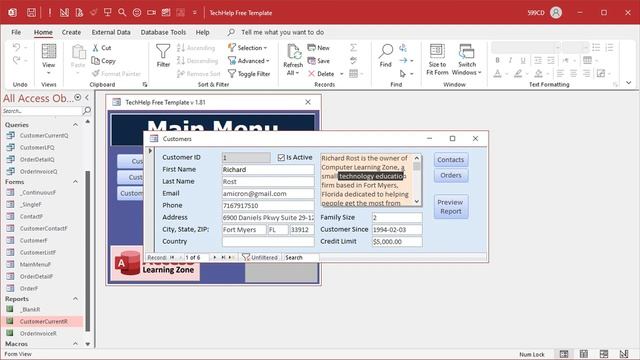Image resolution: width=640 pixels, height=360 pixels.
Task: Toggle the Is Active checkbox
Action: (281, 158)
